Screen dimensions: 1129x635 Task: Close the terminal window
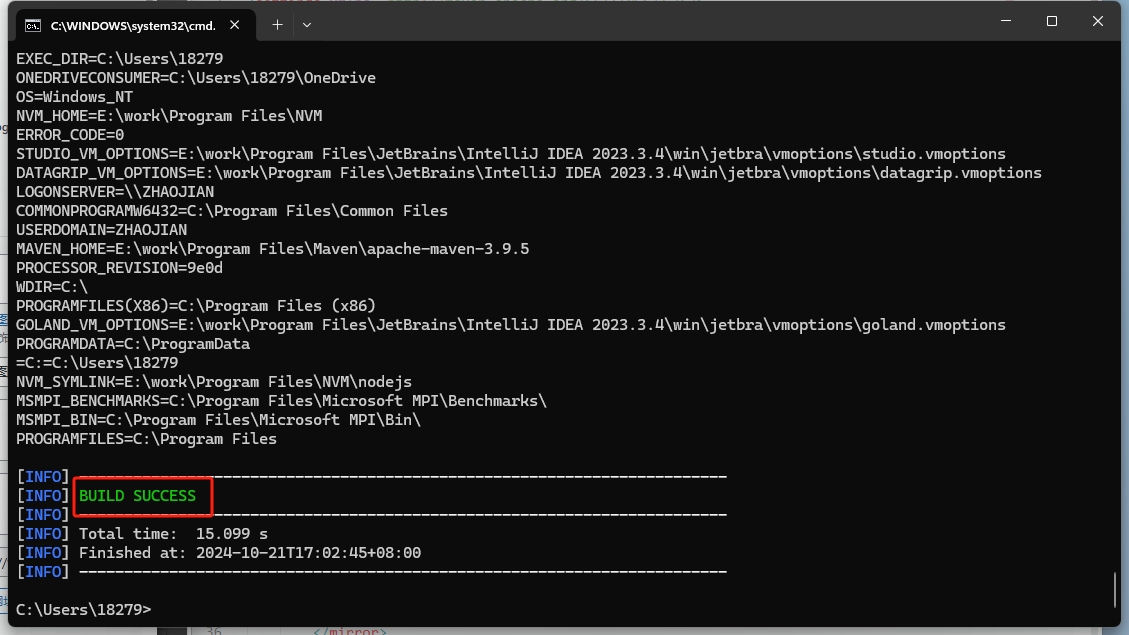point(1097,21)
